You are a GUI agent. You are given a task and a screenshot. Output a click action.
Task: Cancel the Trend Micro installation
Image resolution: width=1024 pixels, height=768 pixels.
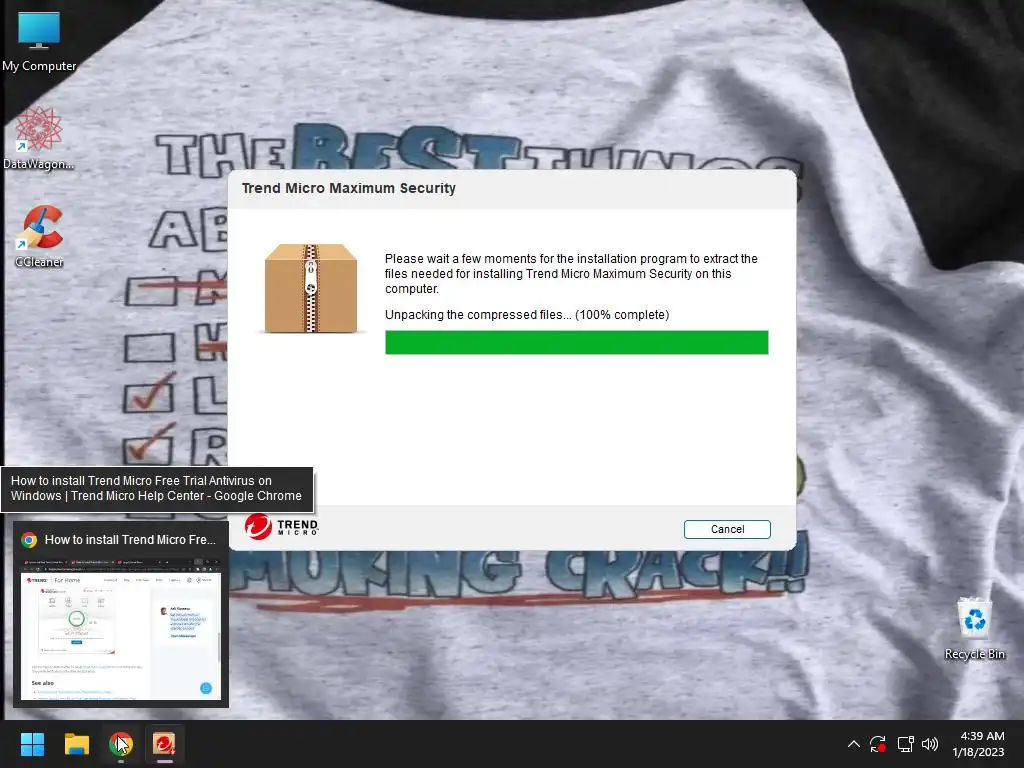click(727, 529)
